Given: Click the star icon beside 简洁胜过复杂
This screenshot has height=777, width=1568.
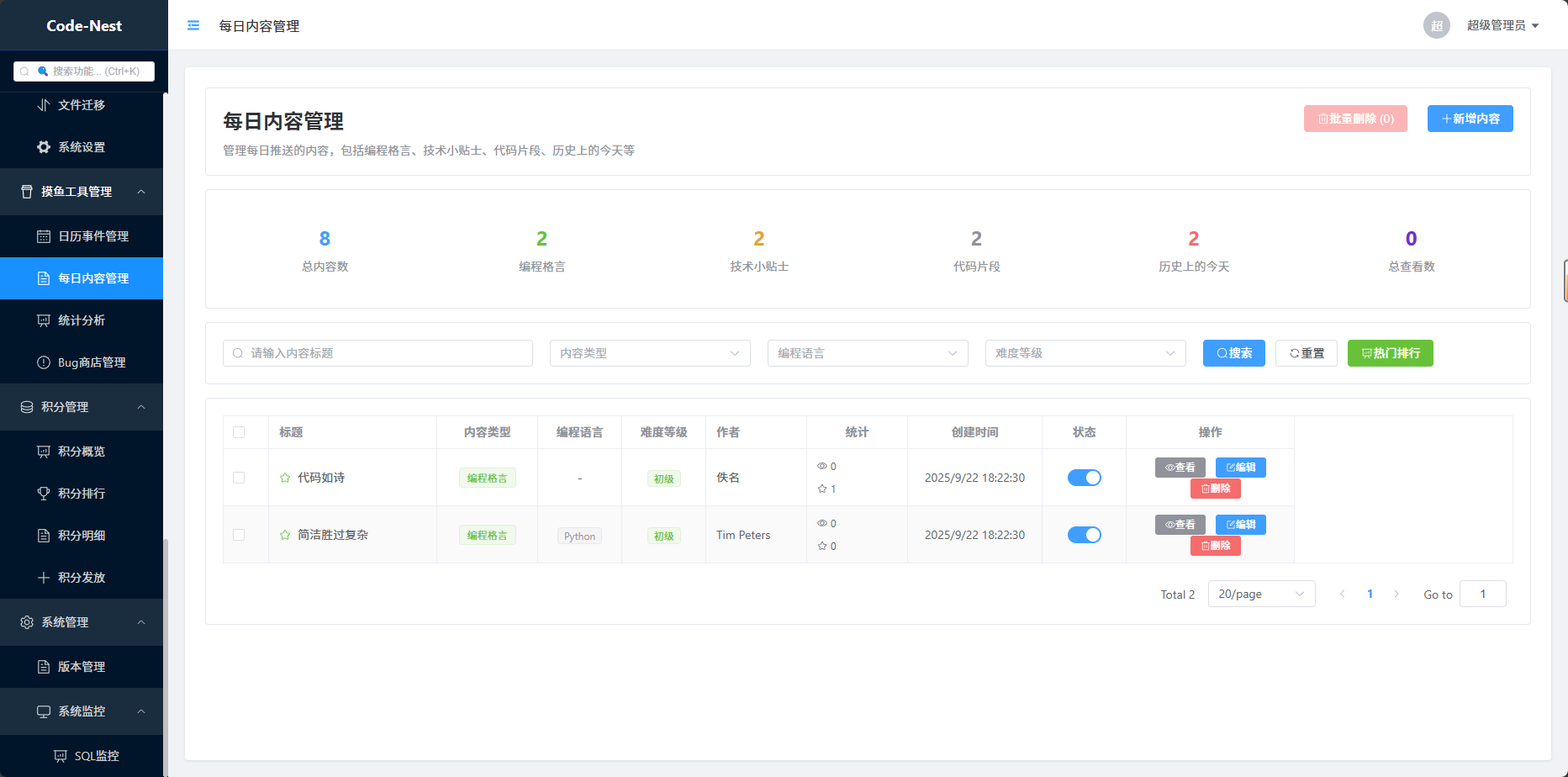Looking at the screenshot, I should pyautogui.click(x=284, y=535).
